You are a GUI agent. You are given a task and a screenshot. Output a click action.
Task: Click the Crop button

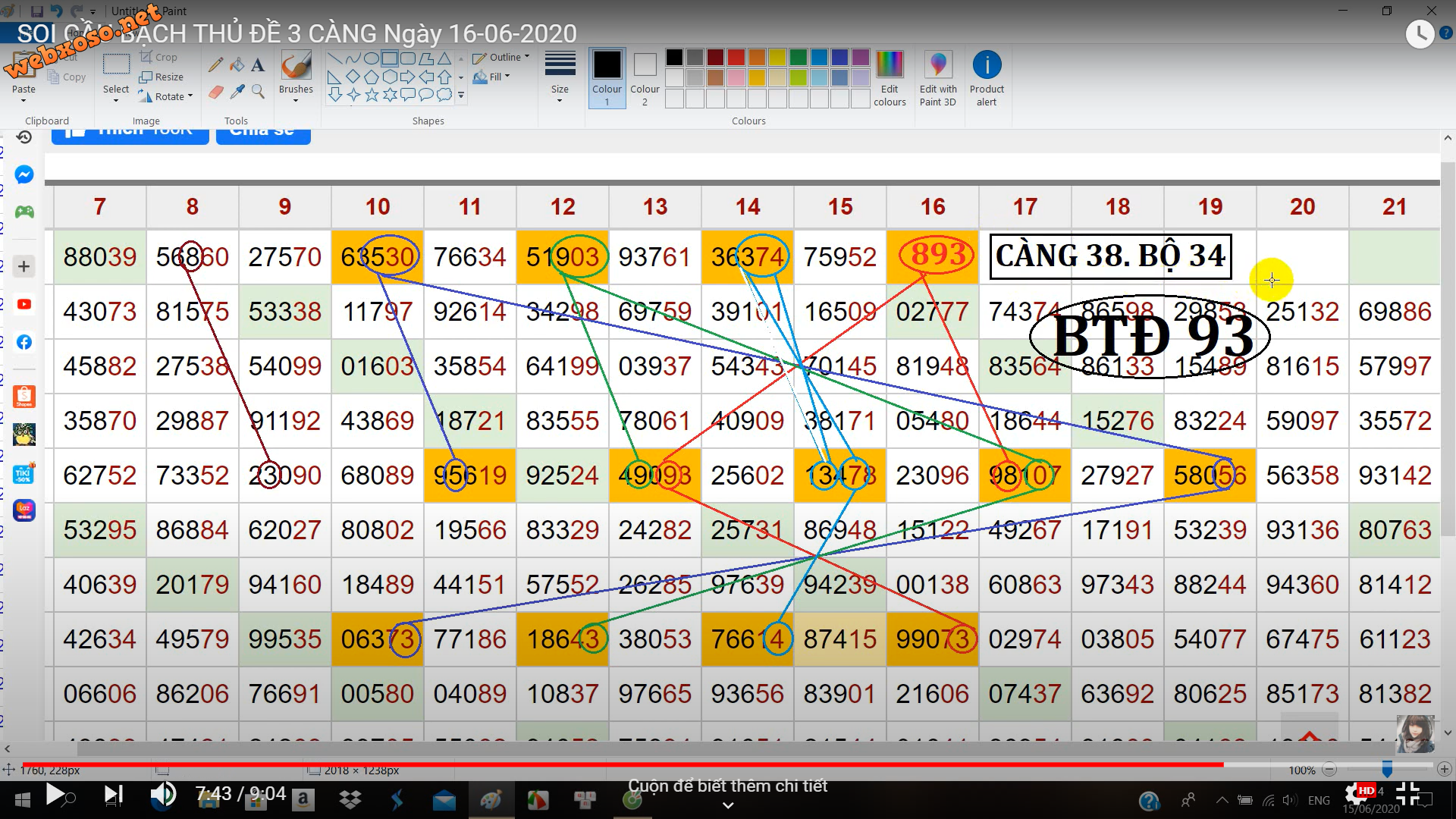pyautogui.click(x=158, y=57)
